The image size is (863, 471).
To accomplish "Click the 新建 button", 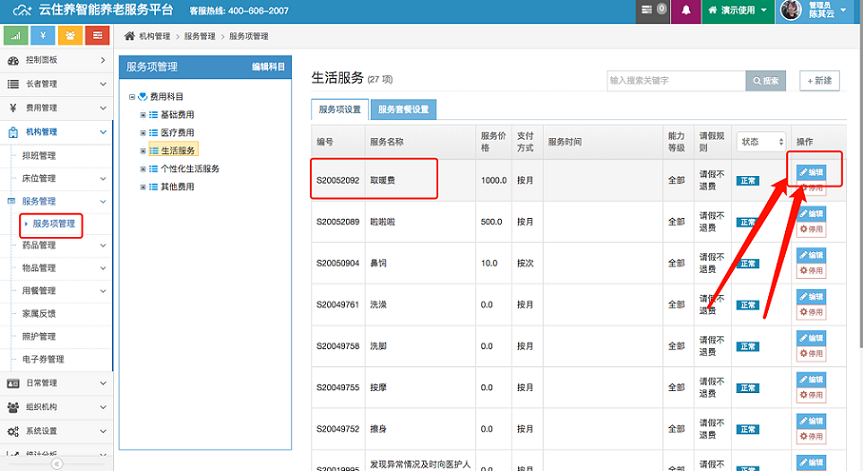I will pyautogui.click(x=820, y=81).
